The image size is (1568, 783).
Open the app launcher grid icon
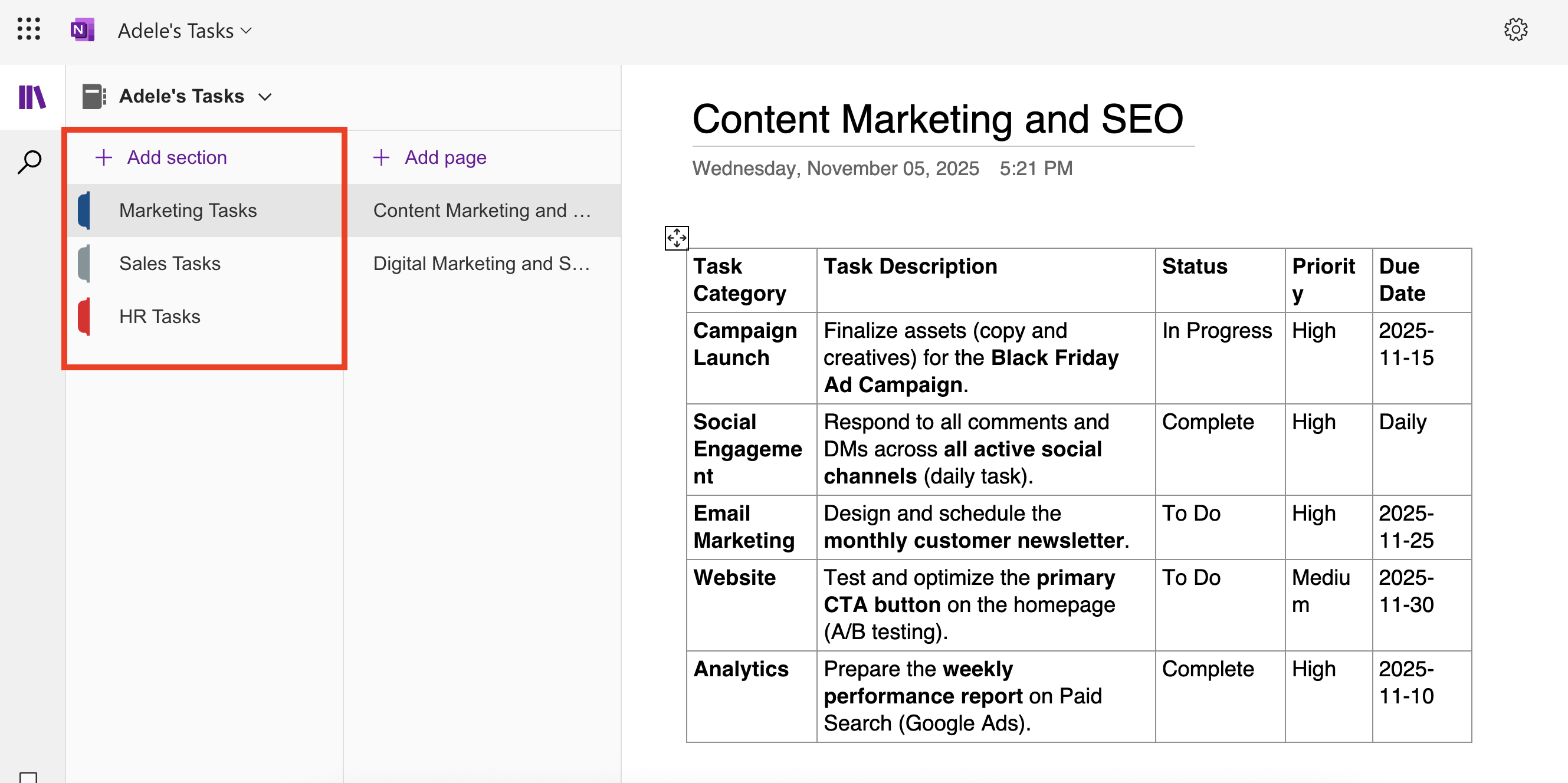click(x=28, y=29)
